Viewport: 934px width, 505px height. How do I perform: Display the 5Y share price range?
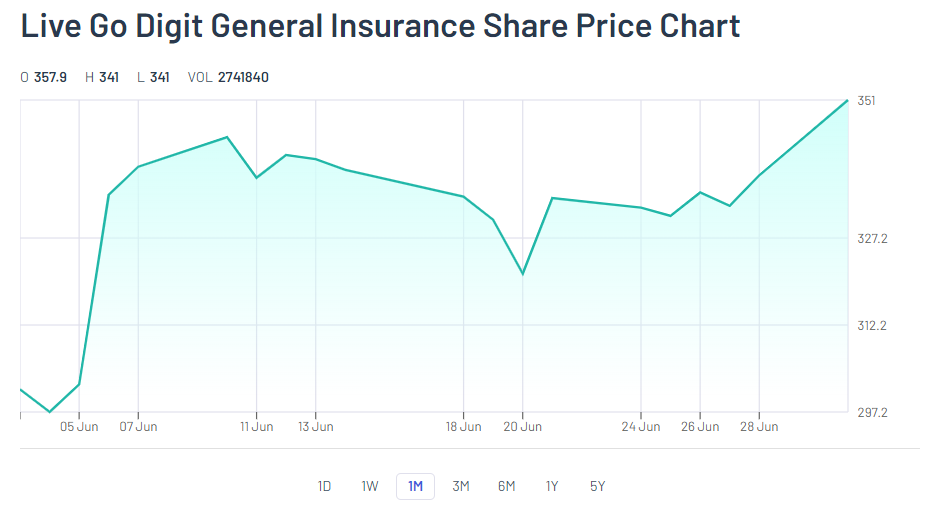click(597, 487)
